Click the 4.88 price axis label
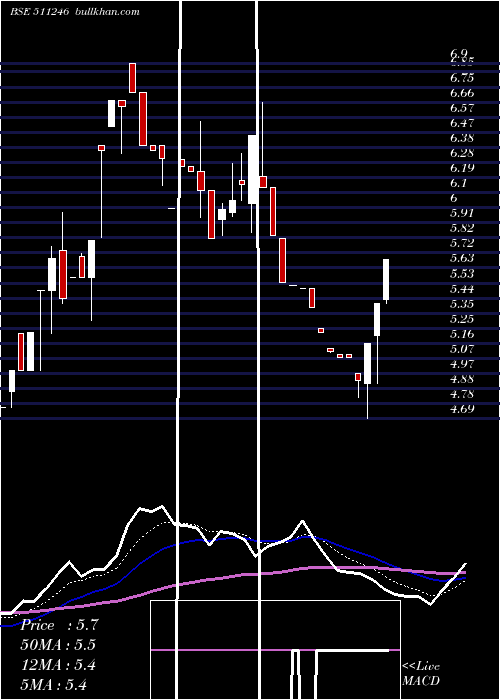Viewport: 500px width, 700px height. pyautogui.click(x=462, y=379)
